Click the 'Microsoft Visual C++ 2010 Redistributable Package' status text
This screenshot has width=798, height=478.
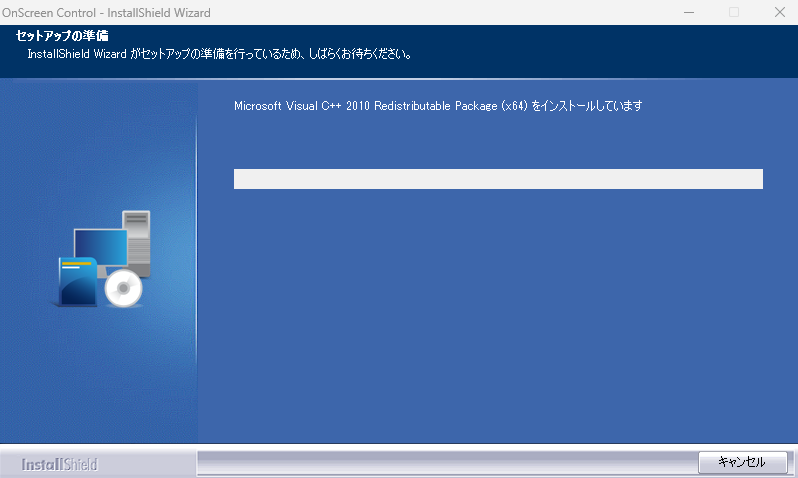[x=438, y=106]
